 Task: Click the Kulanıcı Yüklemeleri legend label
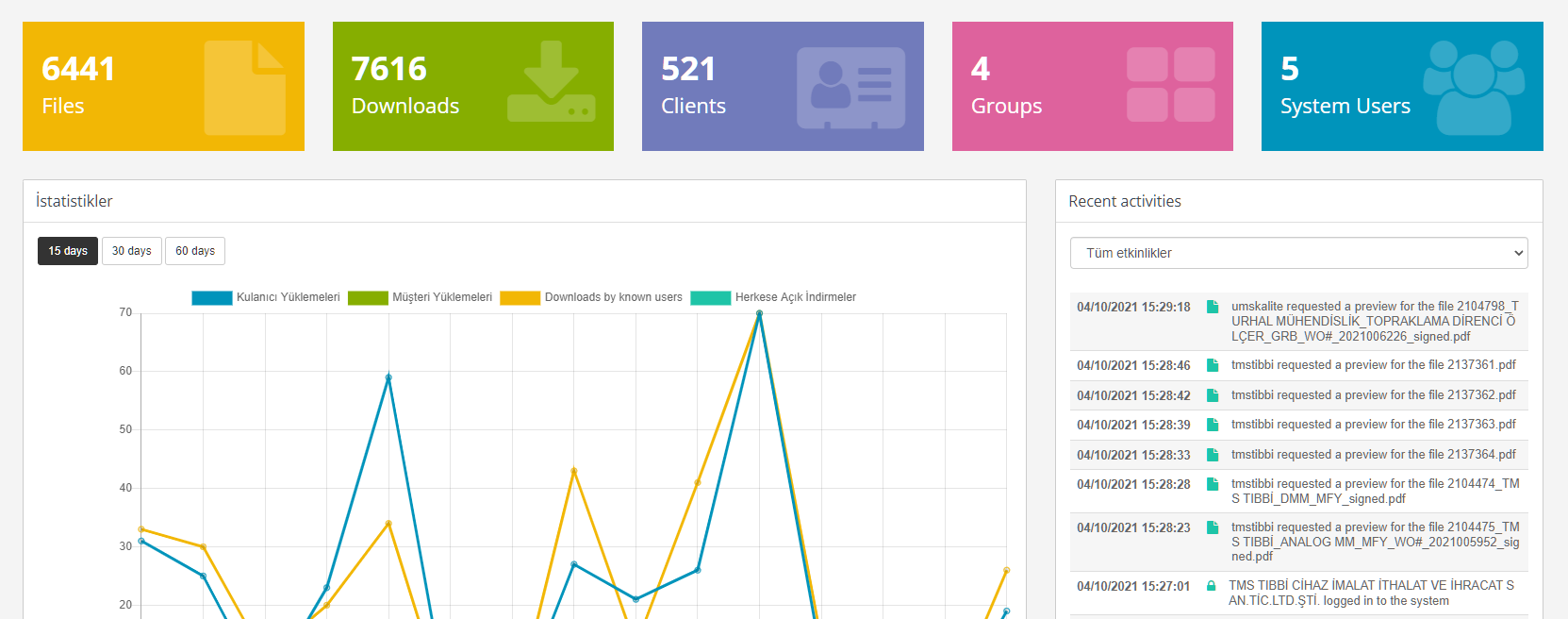[x=289, y=297]
